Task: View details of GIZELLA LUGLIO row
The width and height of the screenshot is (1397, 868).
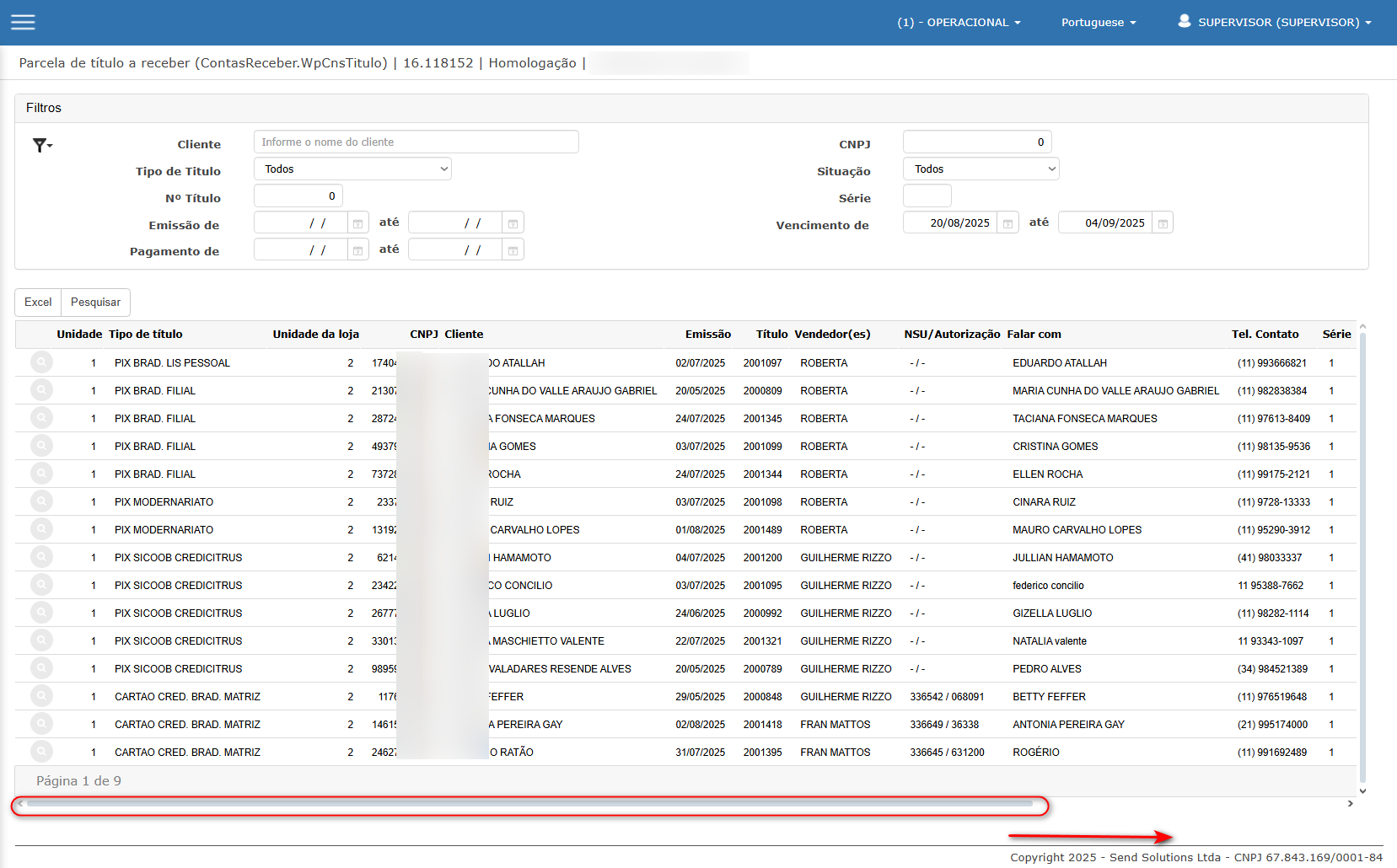Action: point(41,613)
